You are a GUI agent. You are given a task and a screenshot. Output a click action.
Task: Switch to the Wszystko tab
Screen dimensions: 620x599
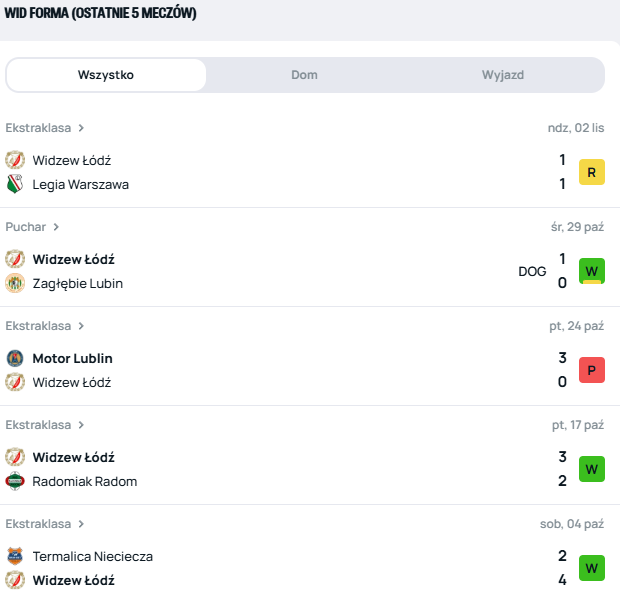pos(106,75)
